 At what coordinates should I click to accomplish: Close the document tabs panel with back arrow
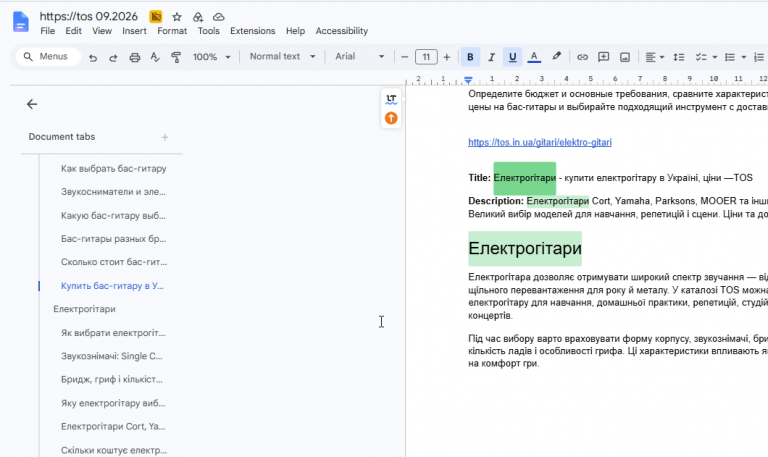(x=32, y=104)
